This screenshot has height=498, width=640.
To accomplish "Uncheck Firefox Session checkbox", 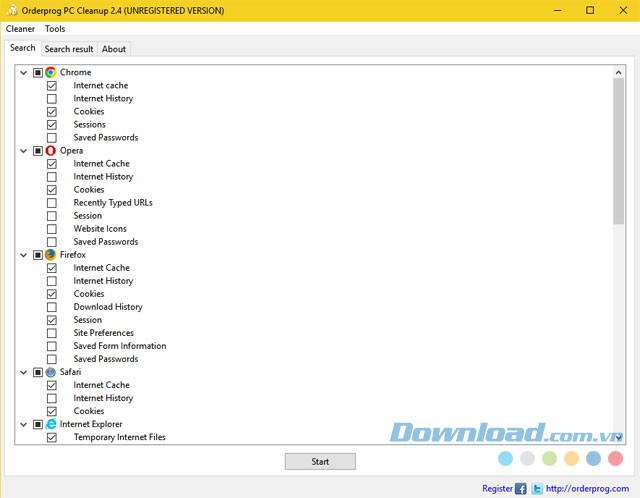I will 52,320.
